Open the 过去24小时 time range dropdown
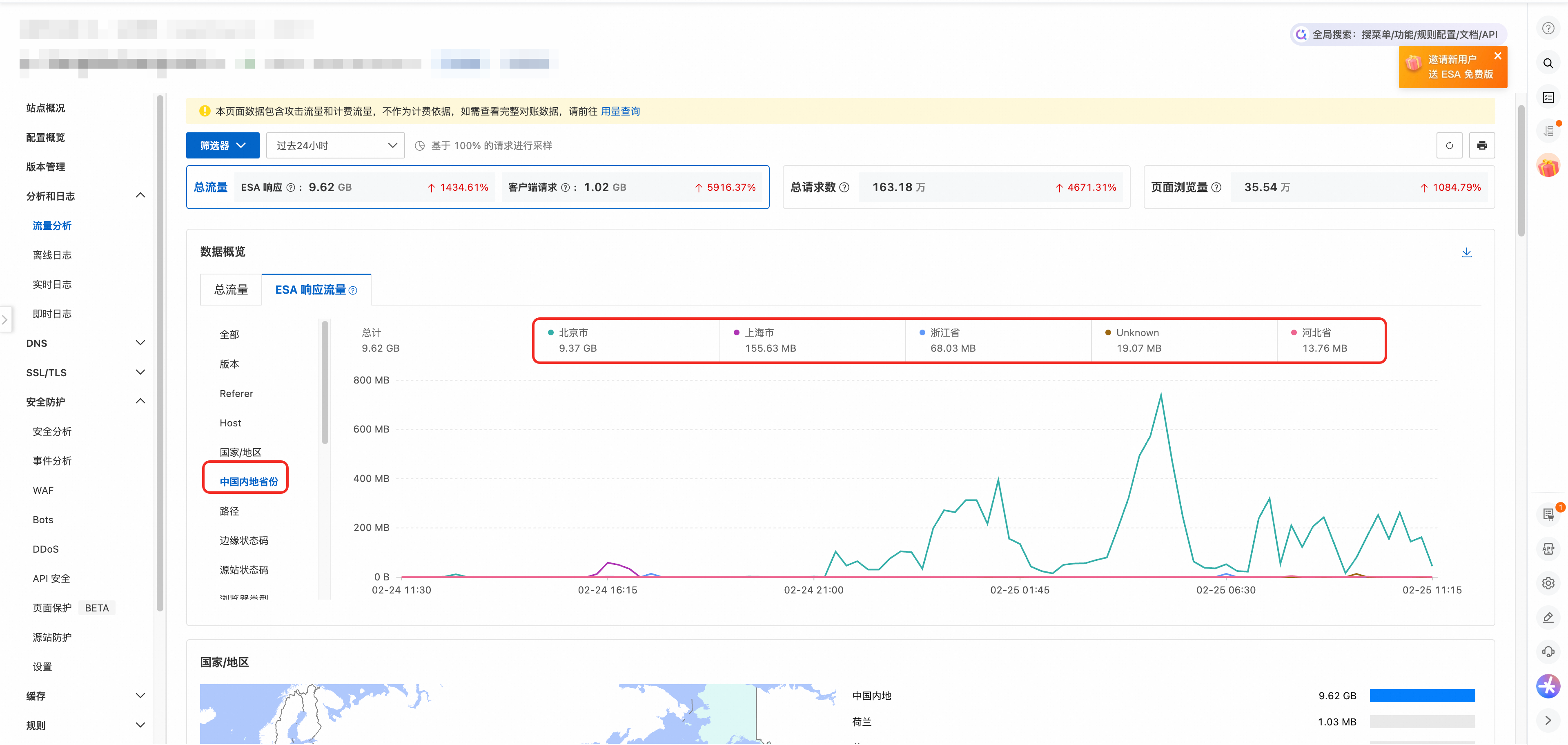The image size is (1568, 745). click(335, 145)
